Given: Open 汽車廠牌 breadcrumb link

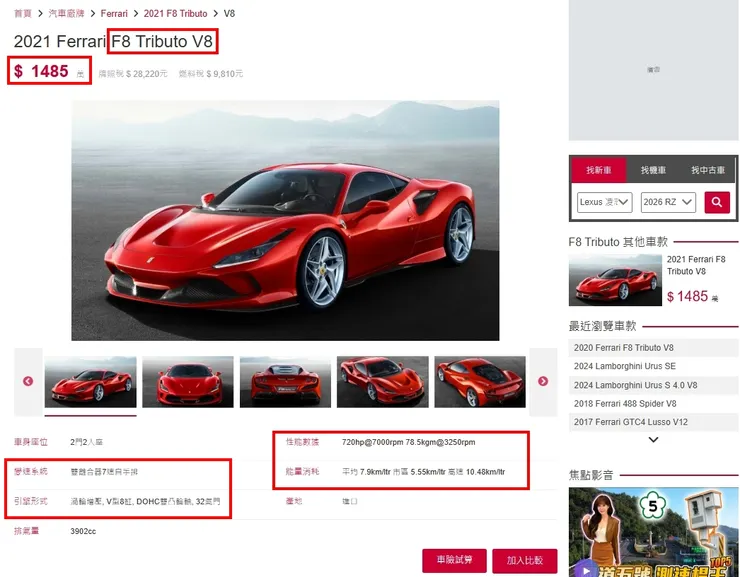Looking at the screenshot, I should (66, 14).
